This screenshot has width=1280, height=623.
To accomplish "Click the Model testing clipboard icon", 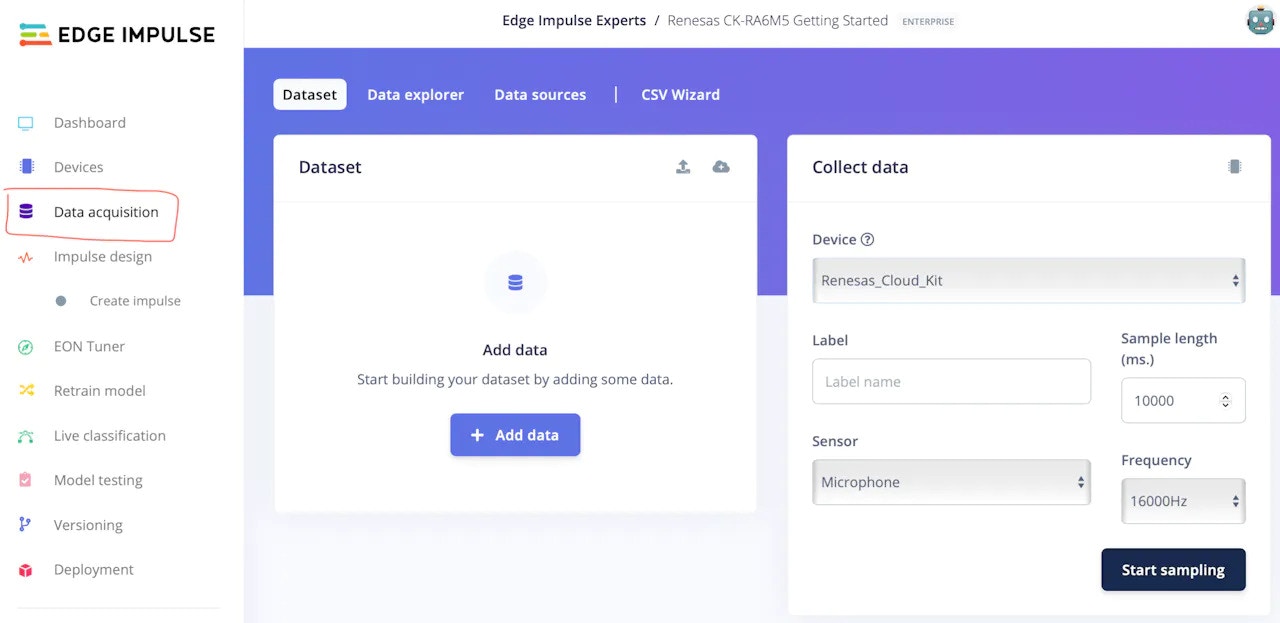I will (26, 480).
